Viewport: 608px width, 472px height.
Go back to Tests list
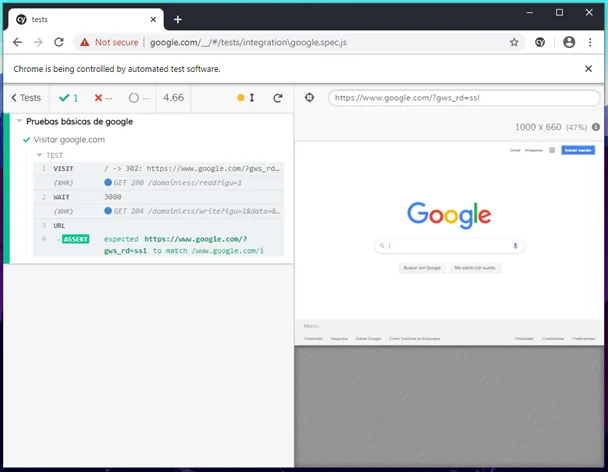tap(26, 98)
